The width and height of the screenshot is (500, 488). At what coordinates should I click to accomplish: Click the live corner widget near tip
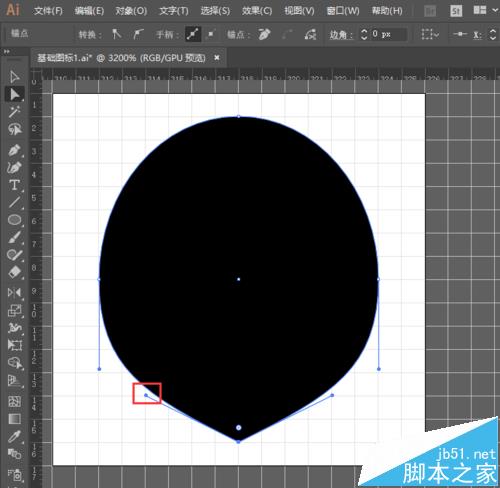239,428
